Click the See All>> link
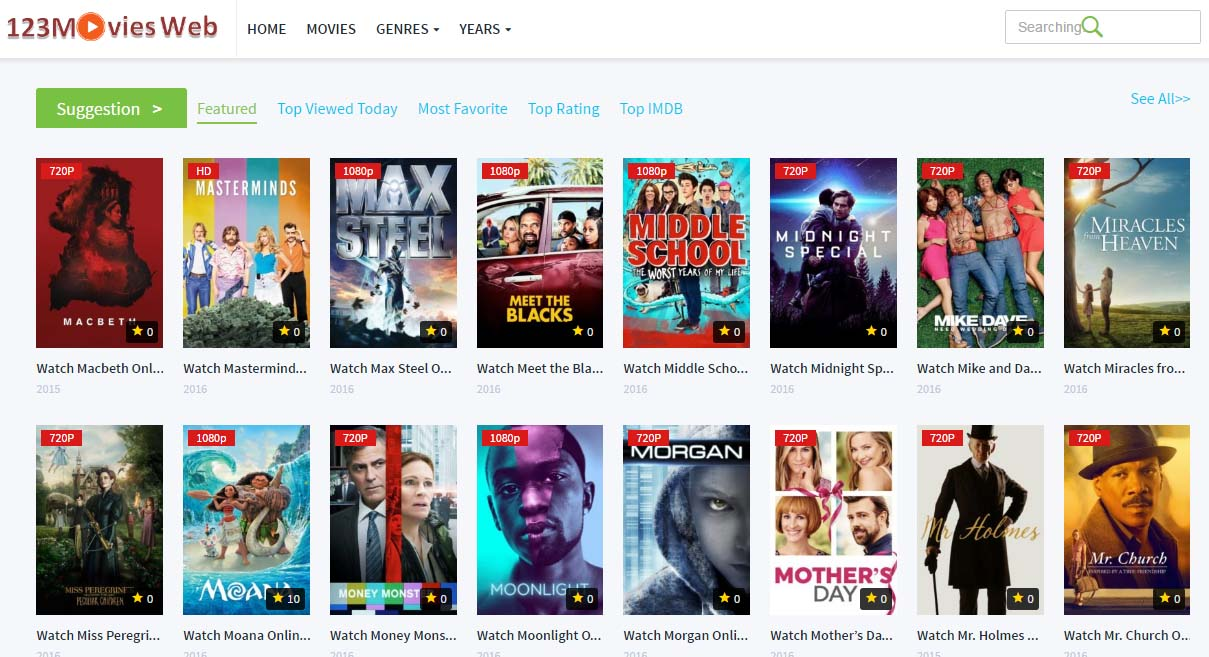The height and width of the screenshot is (657, 1209). tap(1160, 98)
